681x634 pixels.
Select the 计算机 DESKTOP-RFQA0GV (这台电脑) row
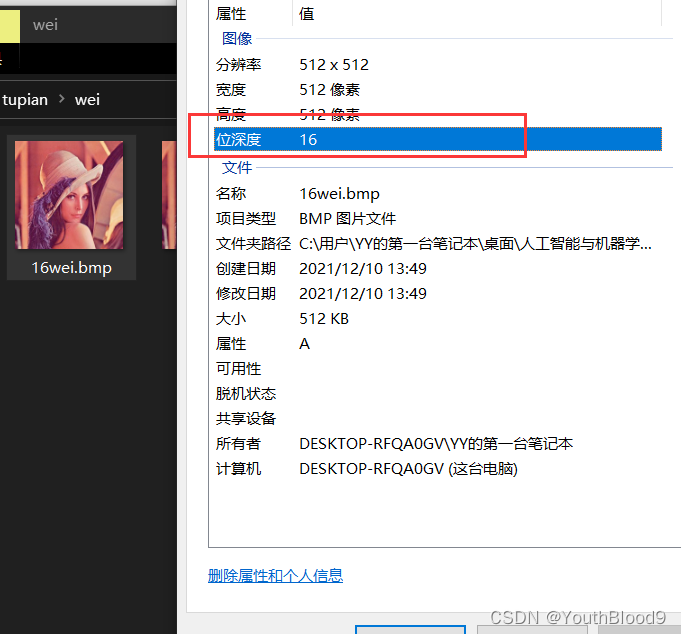click(x=438, y=469)
